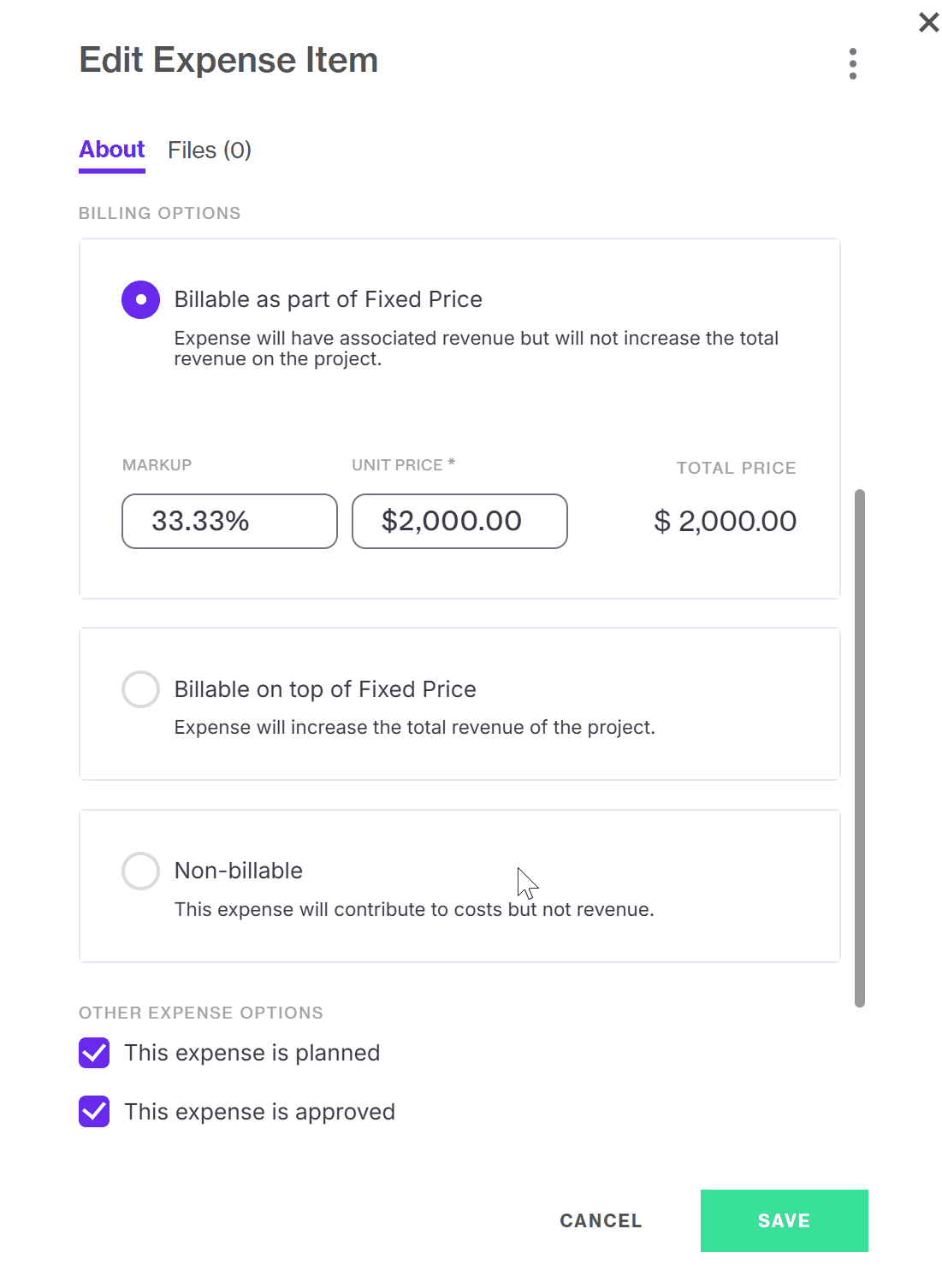Click the Non-billable option card
The width and height of the screenshot is (942, 1288).
pyautogui.click(x=459, y=886)
